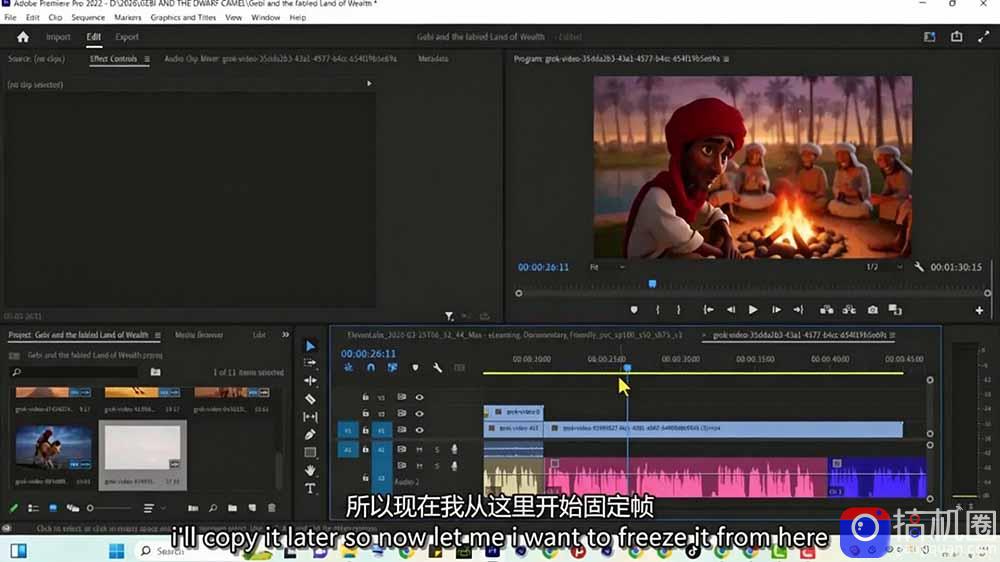The height and width of the screenshot is (562, 1000).
Task: Click the Add Marker button in Program monitor
Action: click(x=633, y=310)
